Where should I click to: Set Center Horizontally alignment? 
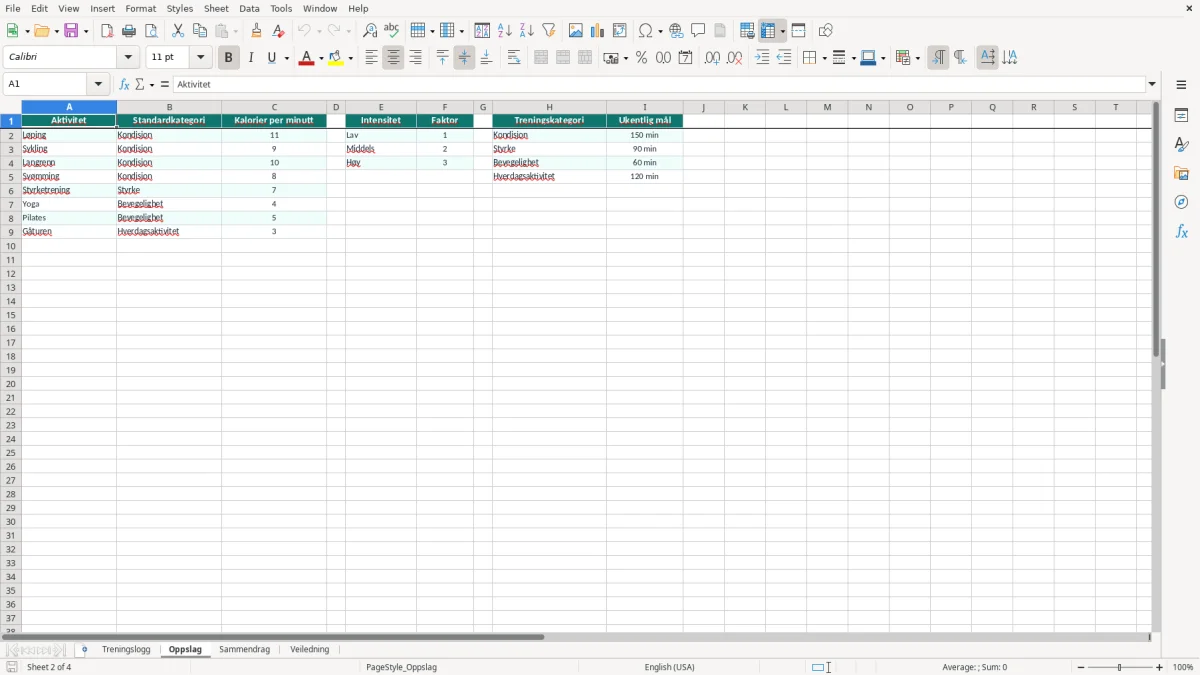tap(393, 58)
